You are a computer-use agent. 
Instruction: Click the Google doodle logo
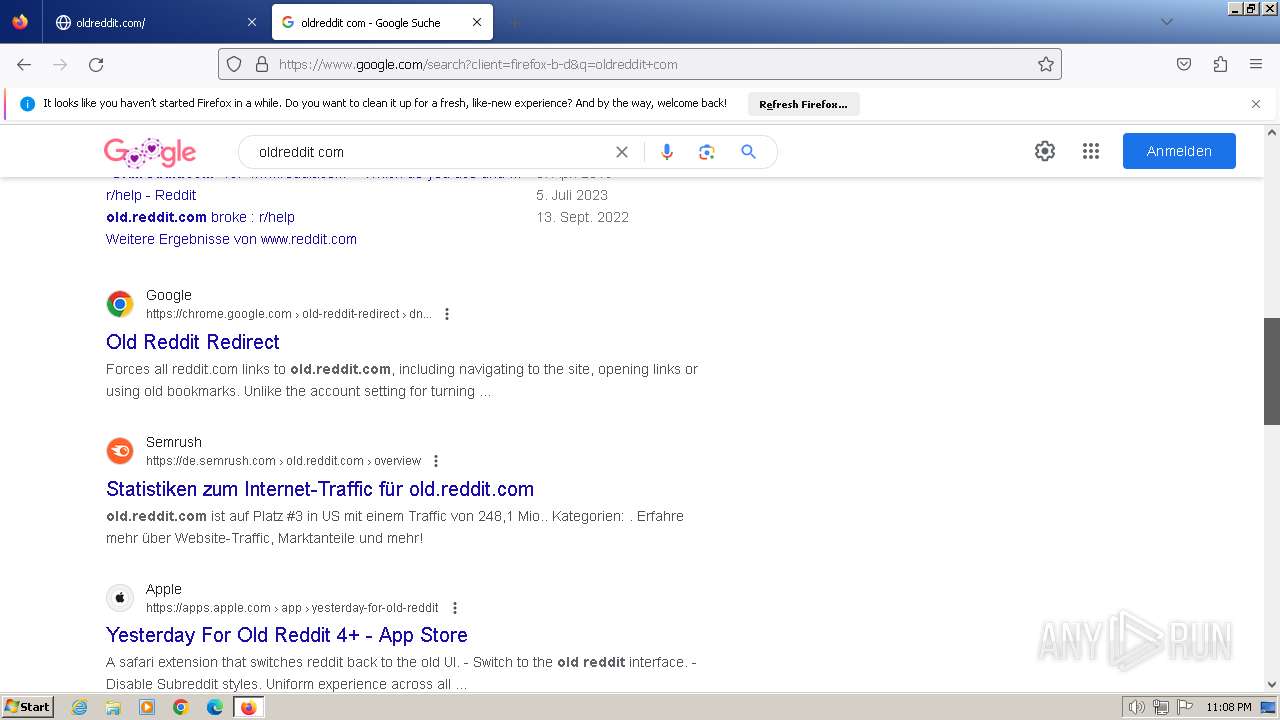(150, 152)
